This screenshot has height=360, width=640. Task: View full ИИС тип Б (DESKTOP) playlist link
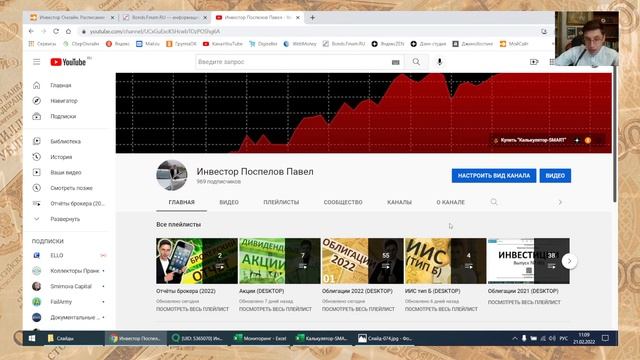(441, 309)
